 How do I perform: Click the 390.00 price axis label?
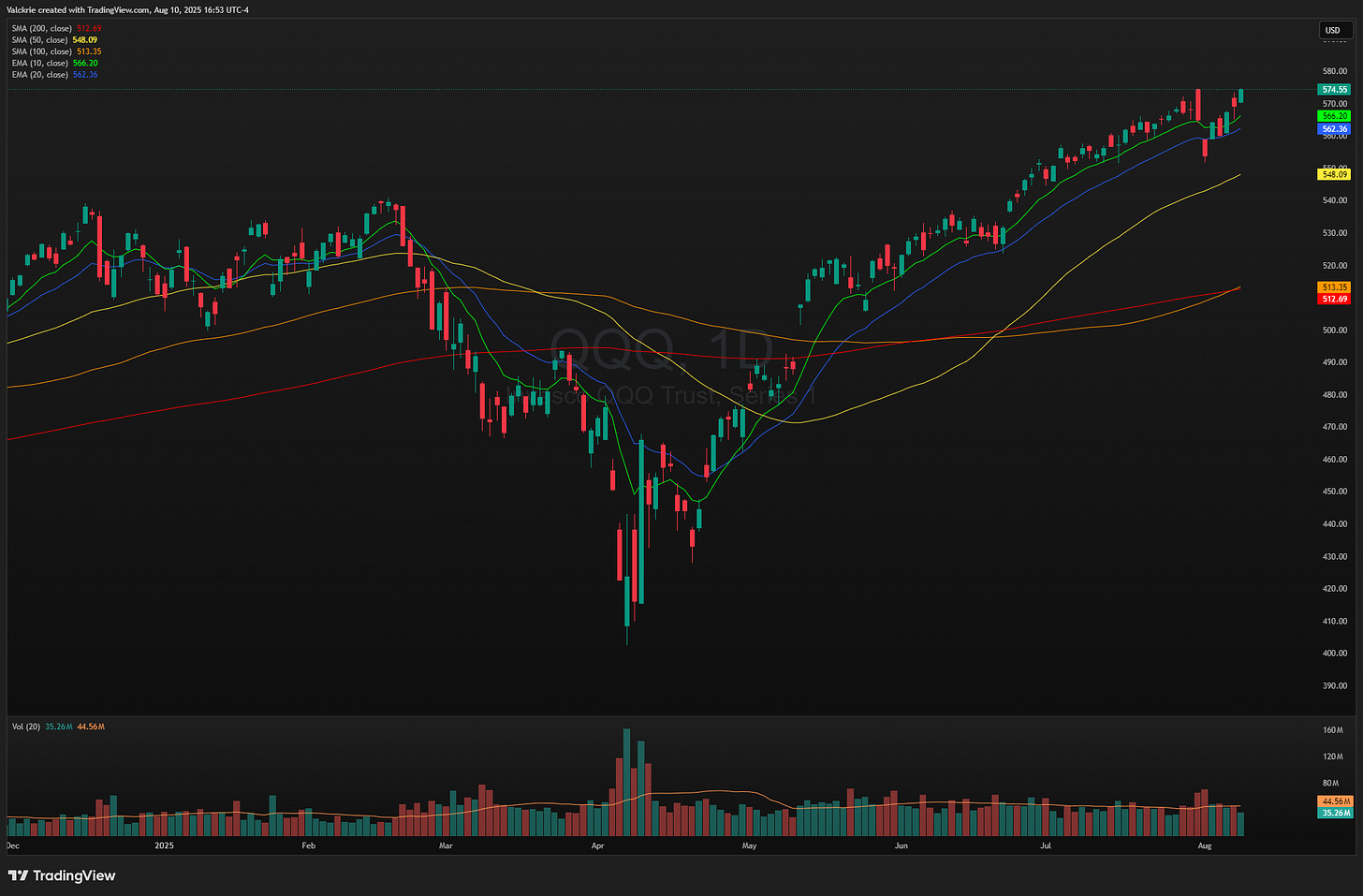(1335, 686)
